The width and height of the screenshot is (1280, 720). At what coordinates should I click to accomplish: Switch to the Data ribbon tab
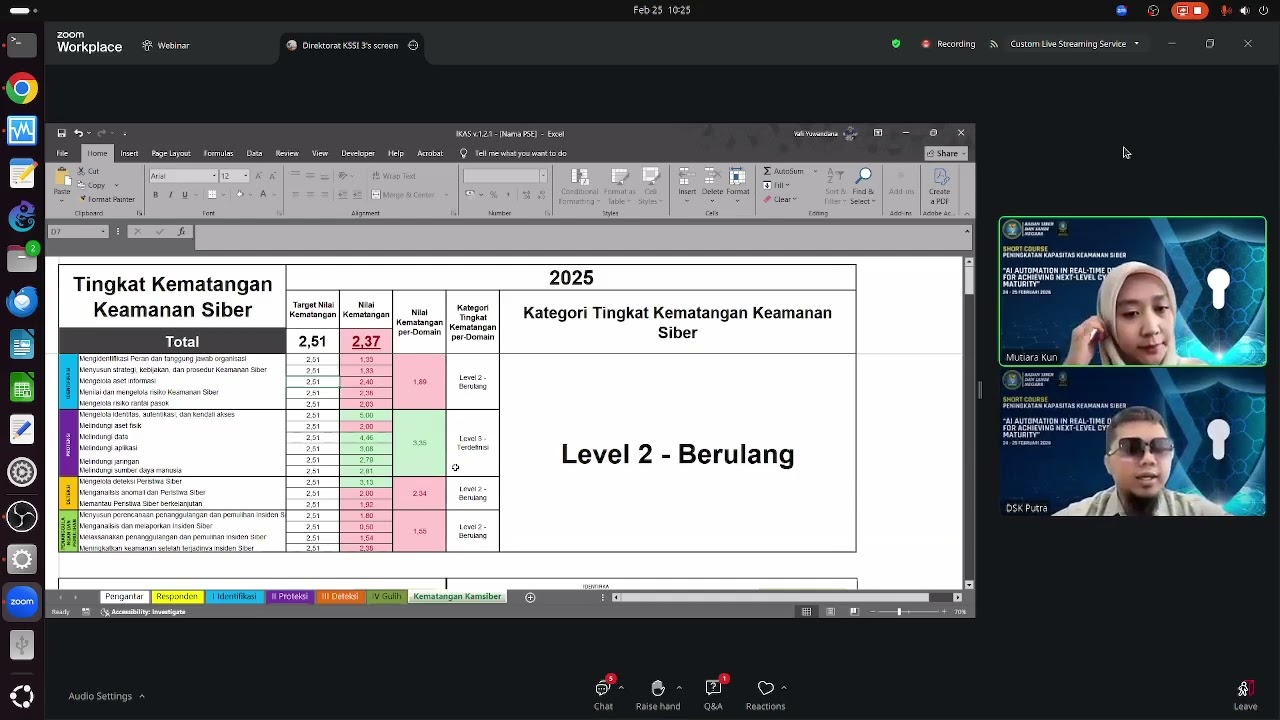(x=254, y=153)
